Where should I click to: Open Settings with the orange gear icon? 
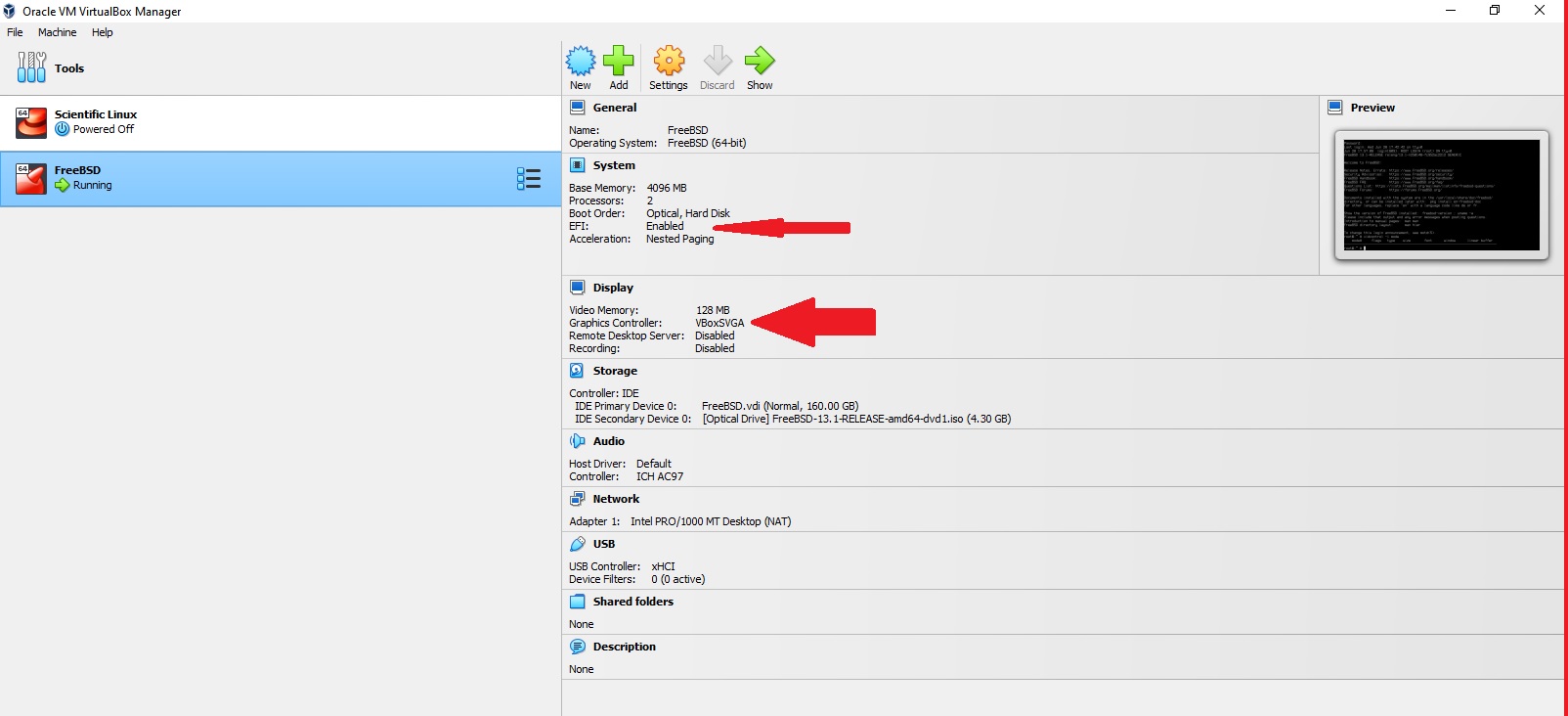[x=669, y=62]
